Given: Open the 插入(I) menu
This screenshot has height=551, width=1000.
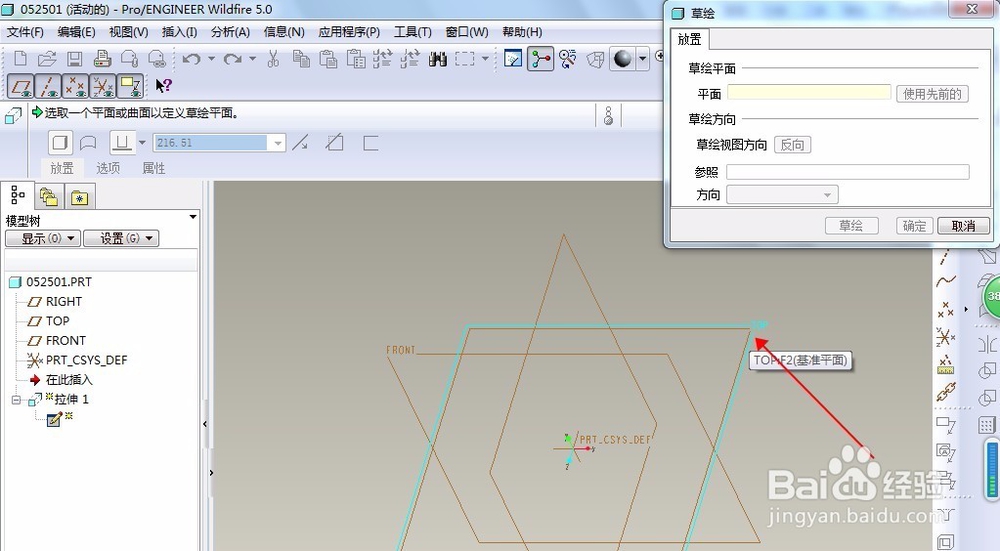Looking at the screenshot, I should [179, 32].
